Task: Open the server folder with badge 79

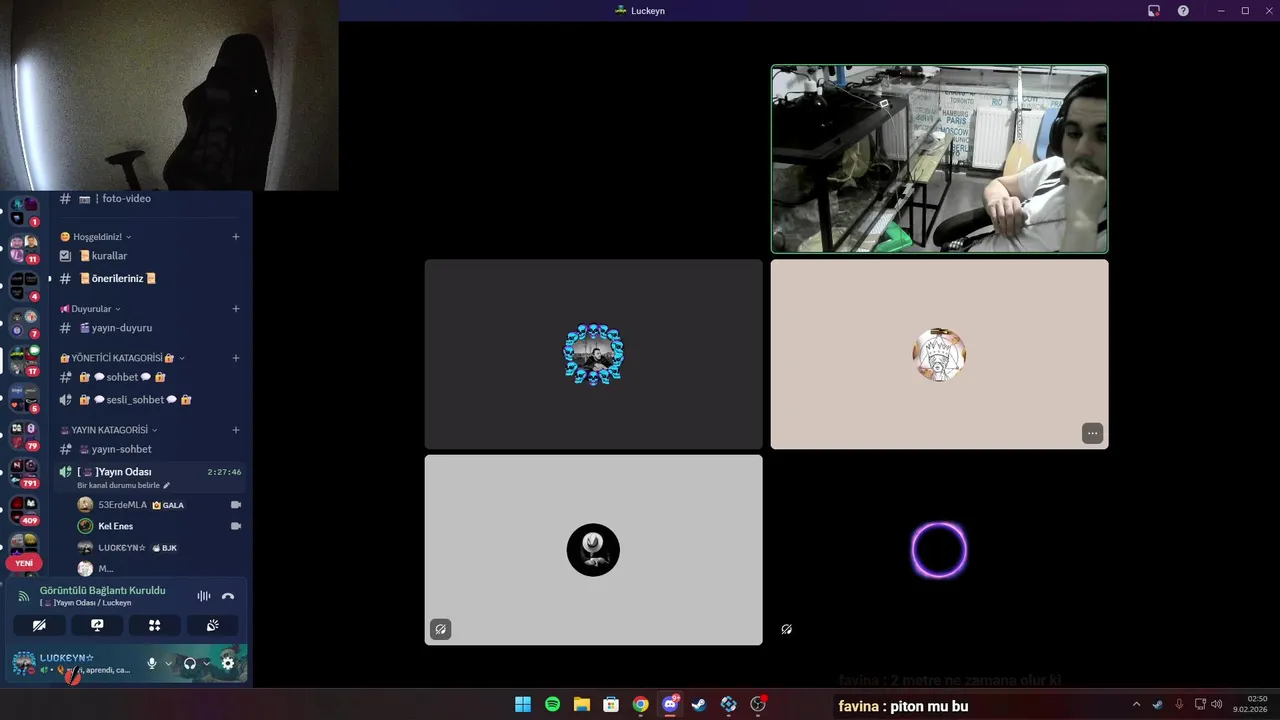Action: 24,435
